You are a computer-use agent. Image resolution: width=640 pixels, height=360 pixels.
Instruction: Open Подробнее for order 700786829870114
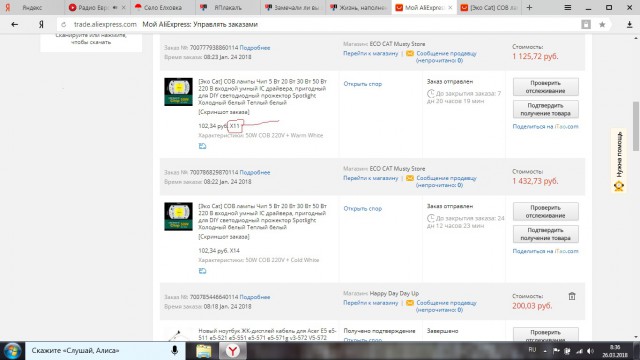[x=255, y=172]
